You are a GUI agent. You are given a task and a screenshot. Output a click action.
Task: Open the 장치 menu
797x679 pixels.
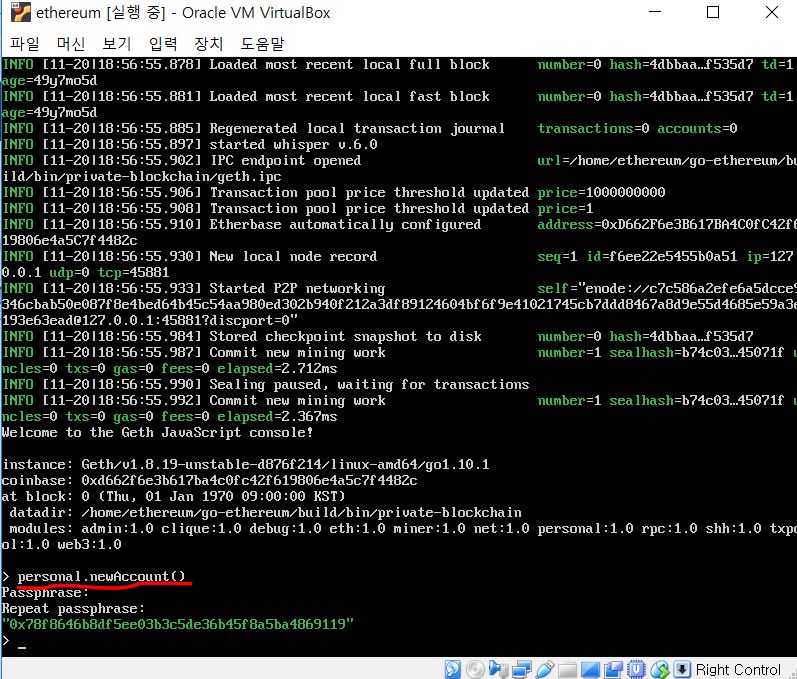[208, 44]
